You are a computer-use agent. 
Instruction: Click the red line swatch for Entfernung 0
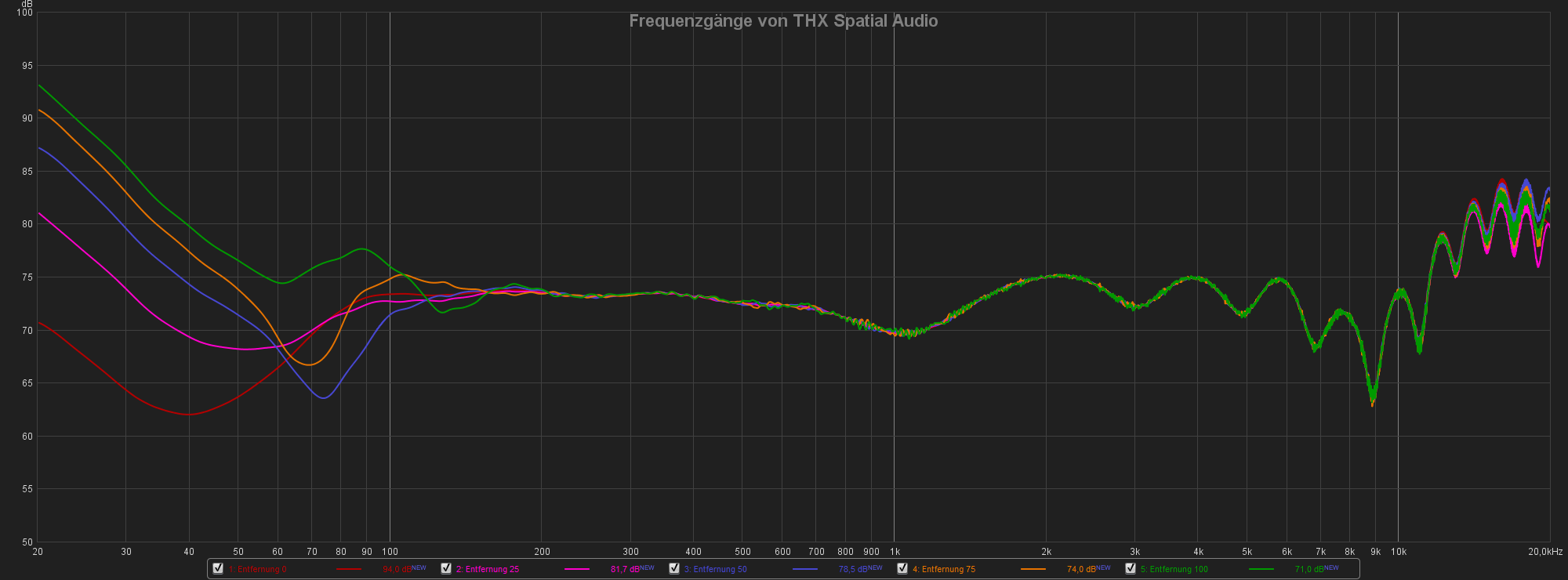tap(349, 569)
